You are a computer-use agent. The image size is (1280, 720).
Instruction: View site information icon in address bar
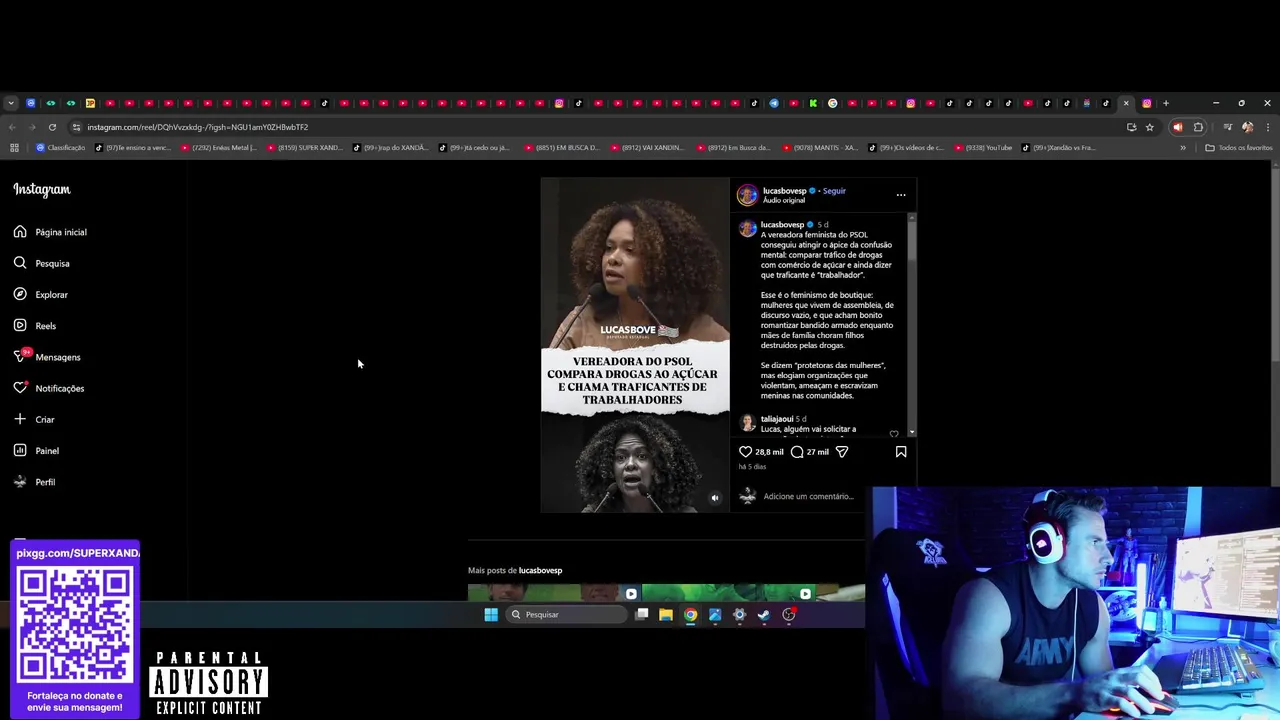pyautogui.click(x=77, y=127)
